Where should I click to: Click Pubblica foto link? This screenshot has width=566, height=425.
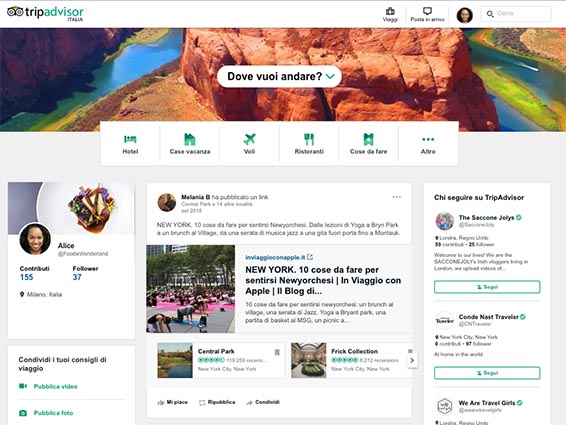[x=53, y=413]
